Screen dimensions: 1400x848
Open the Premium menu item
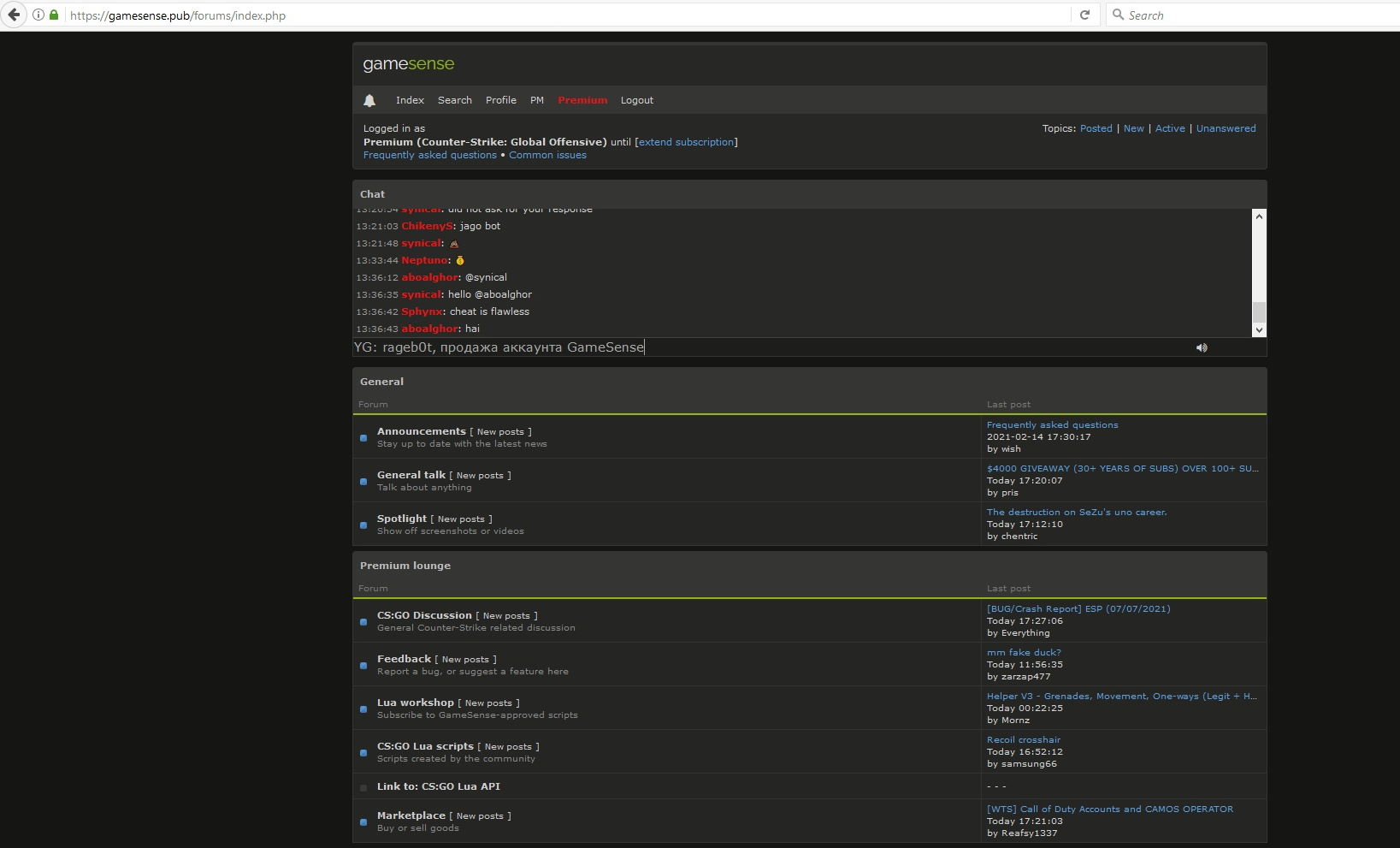point(582,100)
